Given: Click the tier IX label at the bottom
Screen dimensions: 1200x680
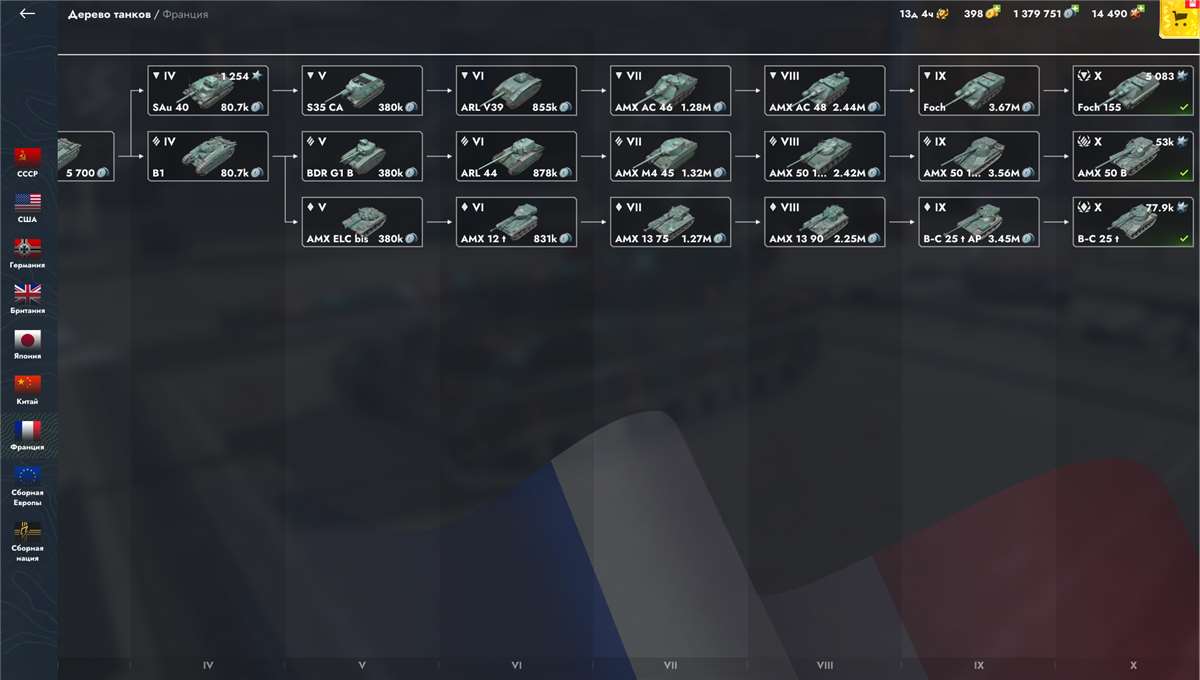Looking at the screenshot, I should pos(979,665).
